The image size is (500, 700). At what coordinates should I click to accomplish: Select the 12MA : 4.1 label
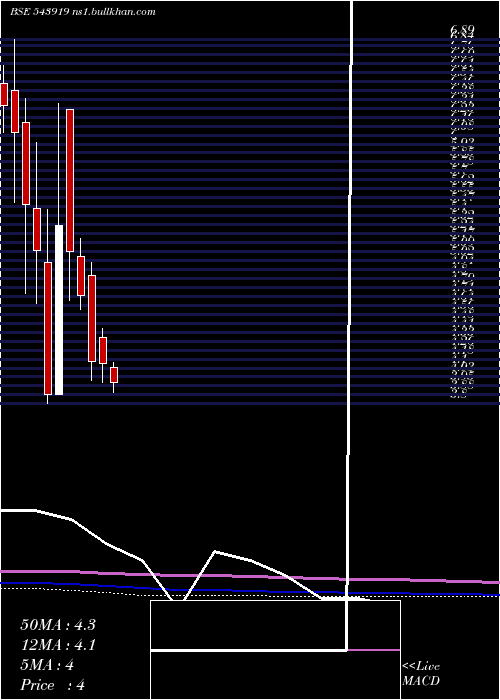58,645
